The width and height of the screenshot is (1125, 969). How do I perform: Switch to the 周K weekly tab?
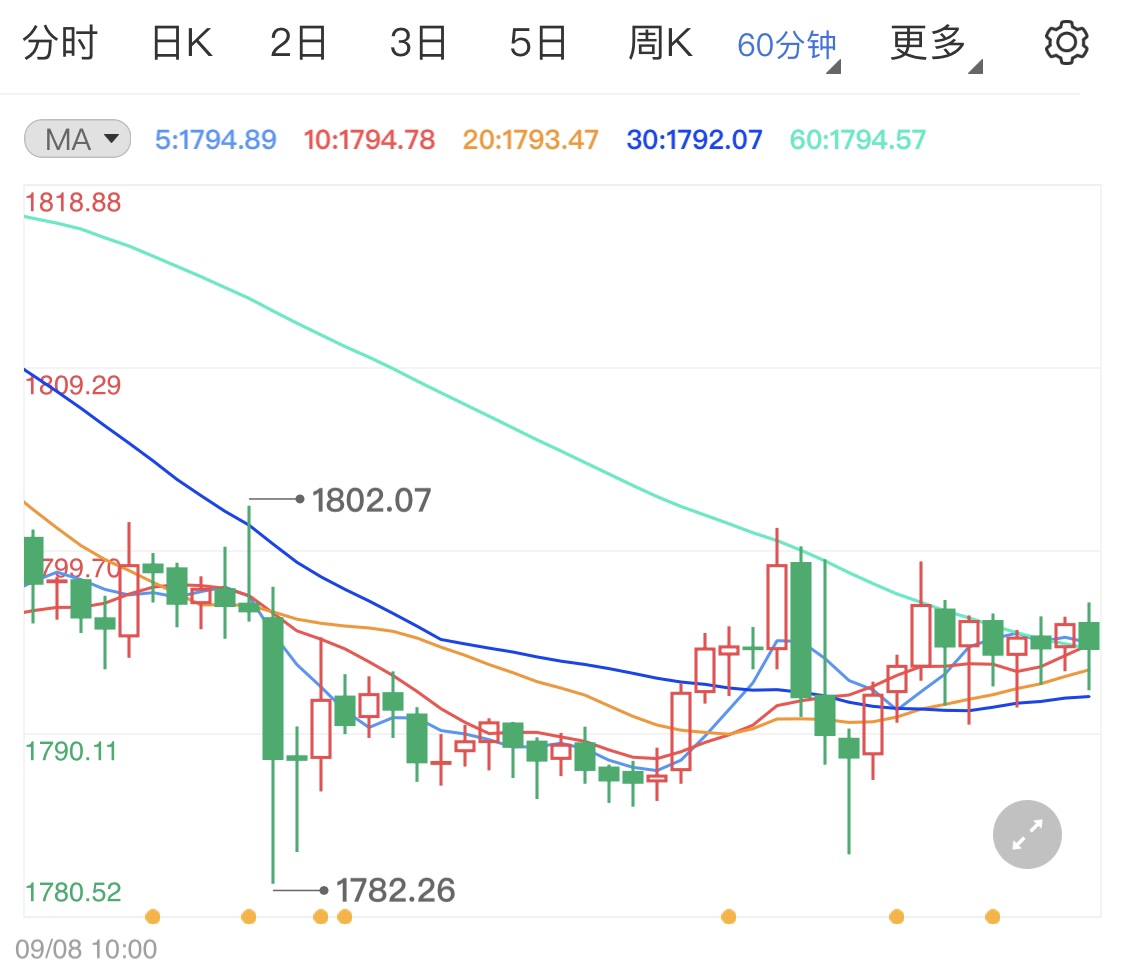659,41
